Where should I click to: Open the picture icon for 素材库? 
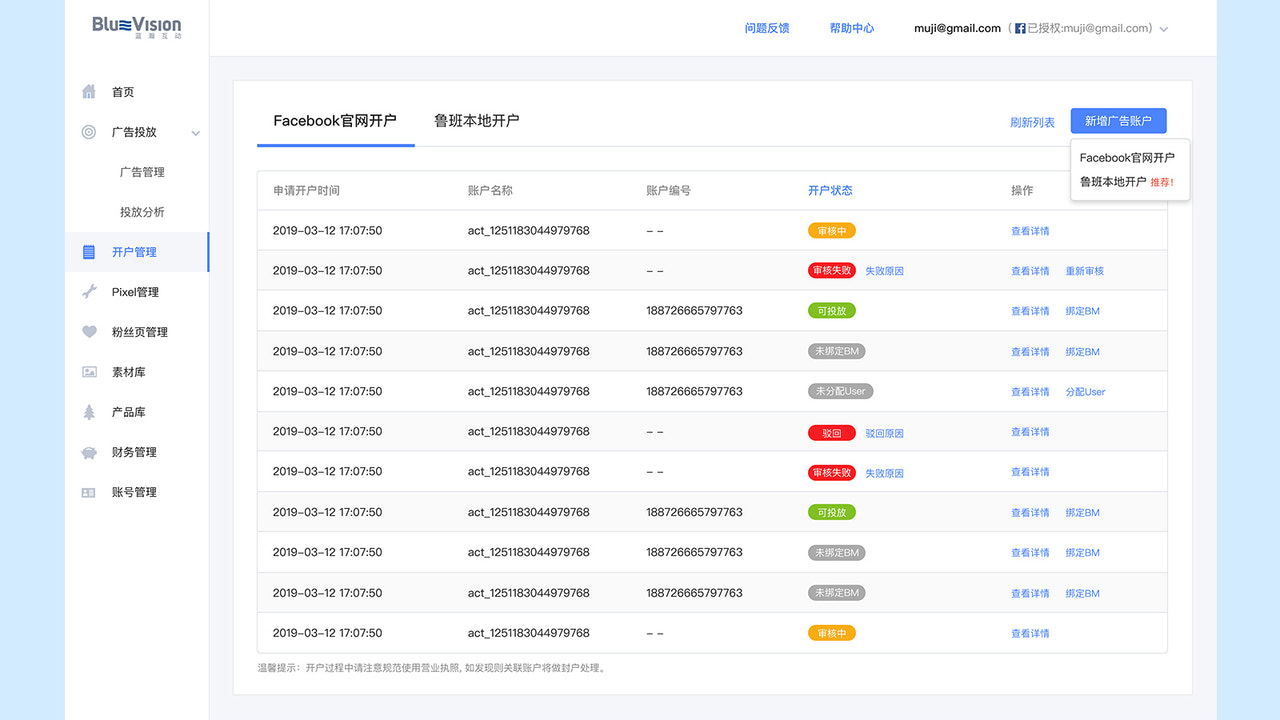(x=89, y=372)
